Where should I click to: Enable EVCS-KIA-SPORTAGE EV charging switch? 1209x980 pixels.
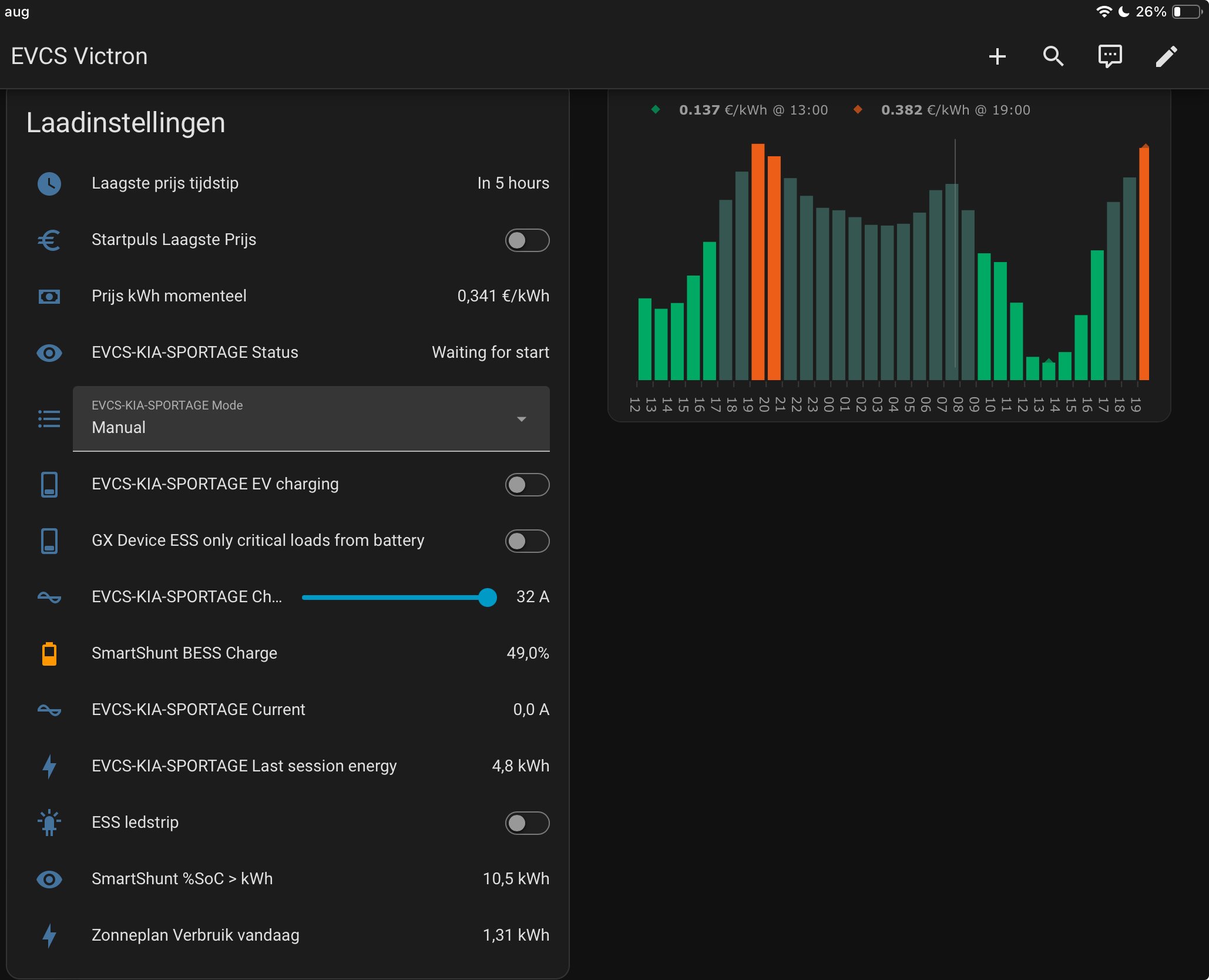pyautogui.click(x=527, y=484)
